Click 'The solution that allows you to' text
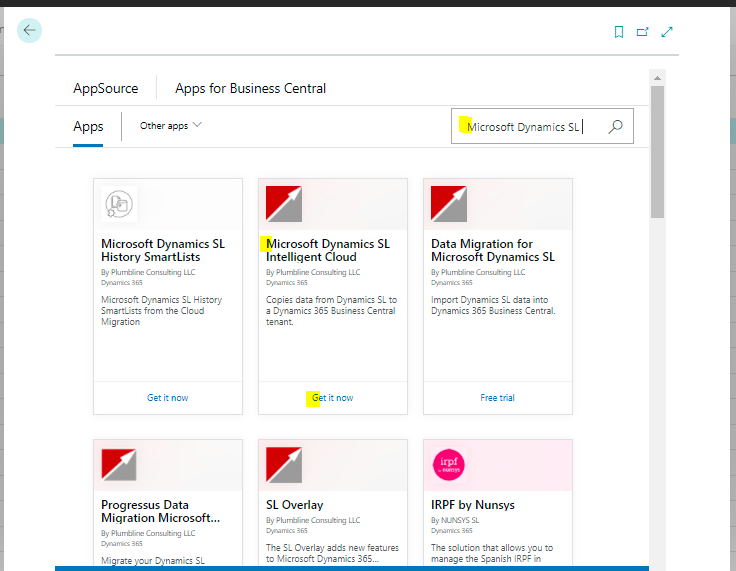The height and width of the screenshot is (571, 736). pos(492,553)
